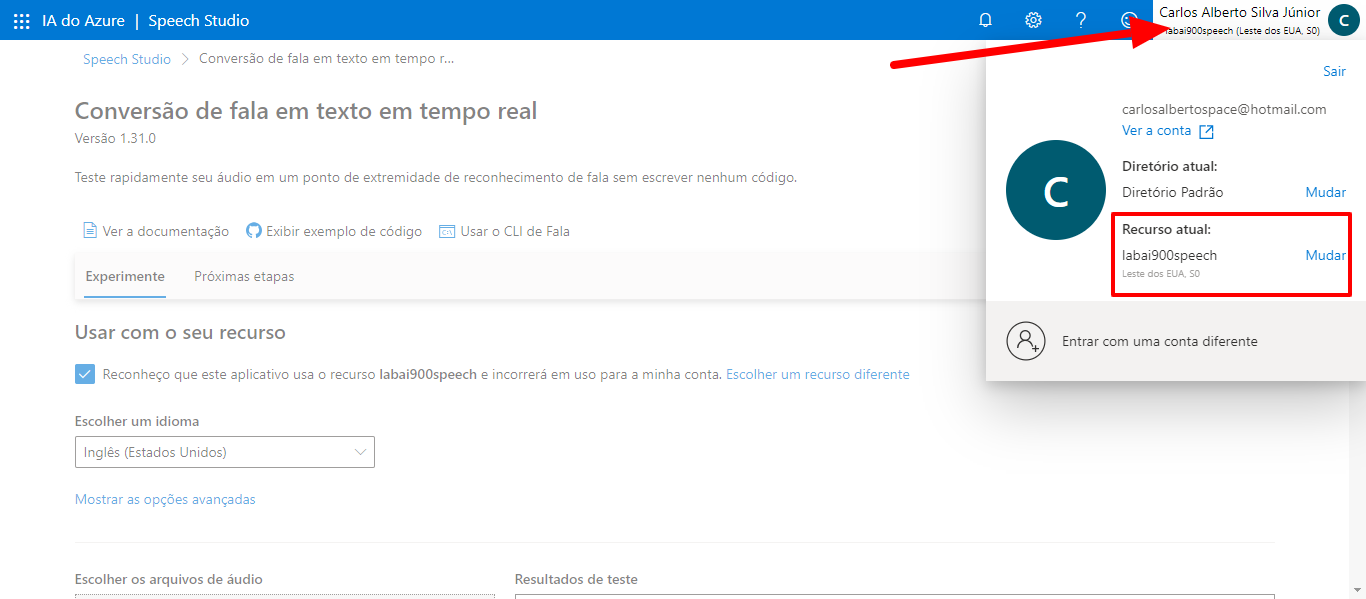Screen dimensions: 1366x599
Task: Click the Diretório Padrão text
Action: click(1173, 192)
